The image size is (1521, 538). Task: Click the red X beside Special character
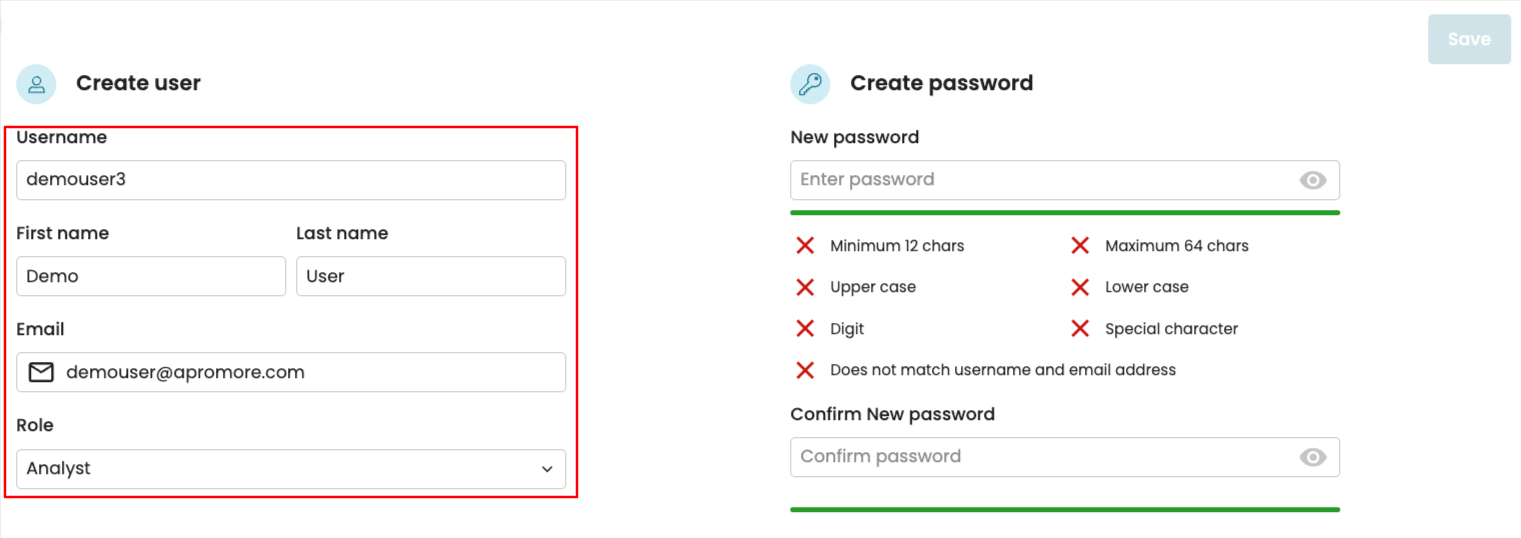pos(1080,329)
